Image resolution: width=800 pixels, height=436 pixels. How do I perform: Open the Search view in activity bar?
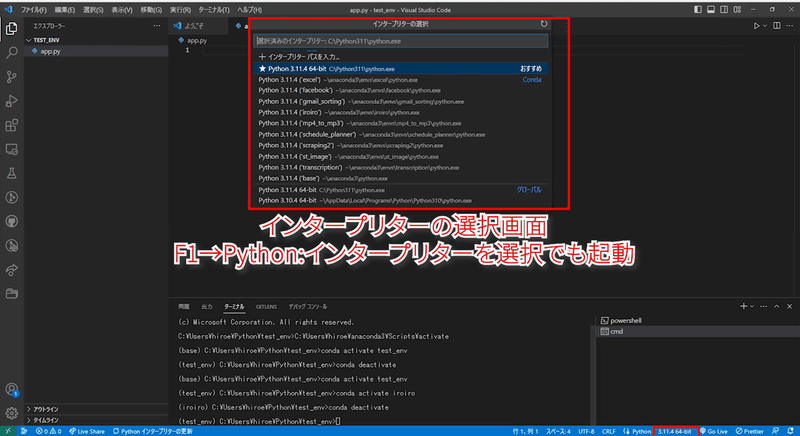[x=11, y=53]
